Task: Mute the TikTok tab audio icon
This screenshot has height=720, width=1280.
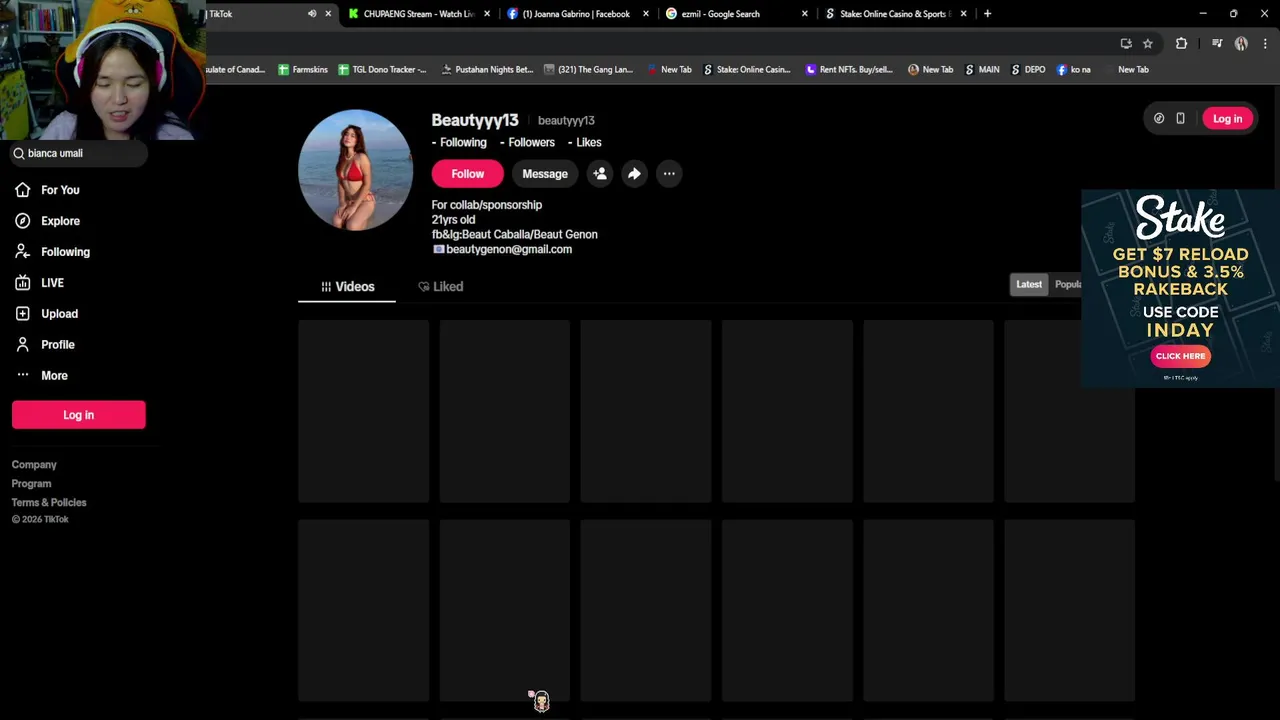Action: 312,14
